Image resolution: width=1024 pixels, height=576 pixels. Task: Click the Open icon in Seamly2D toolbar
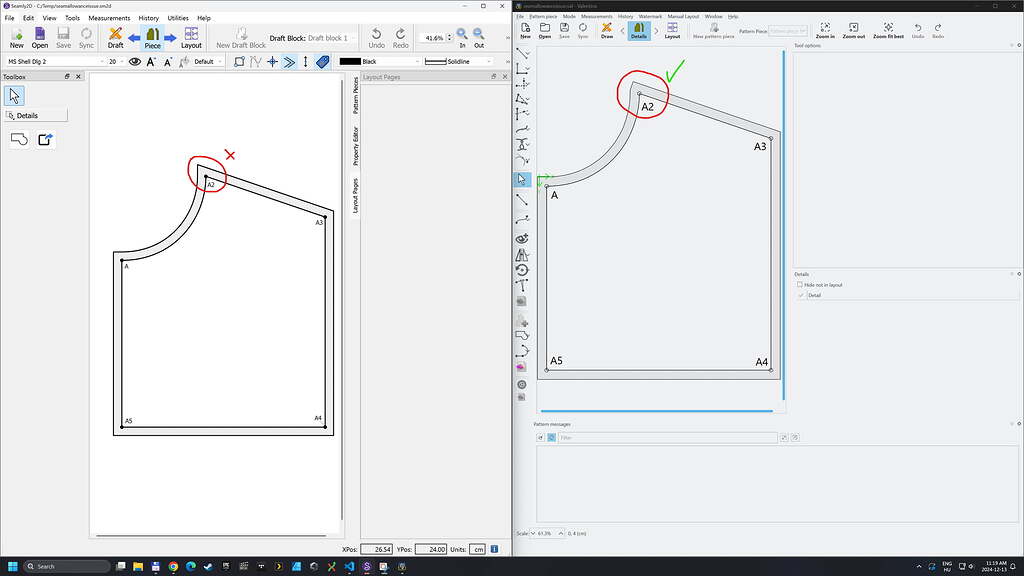click(39, 35)
